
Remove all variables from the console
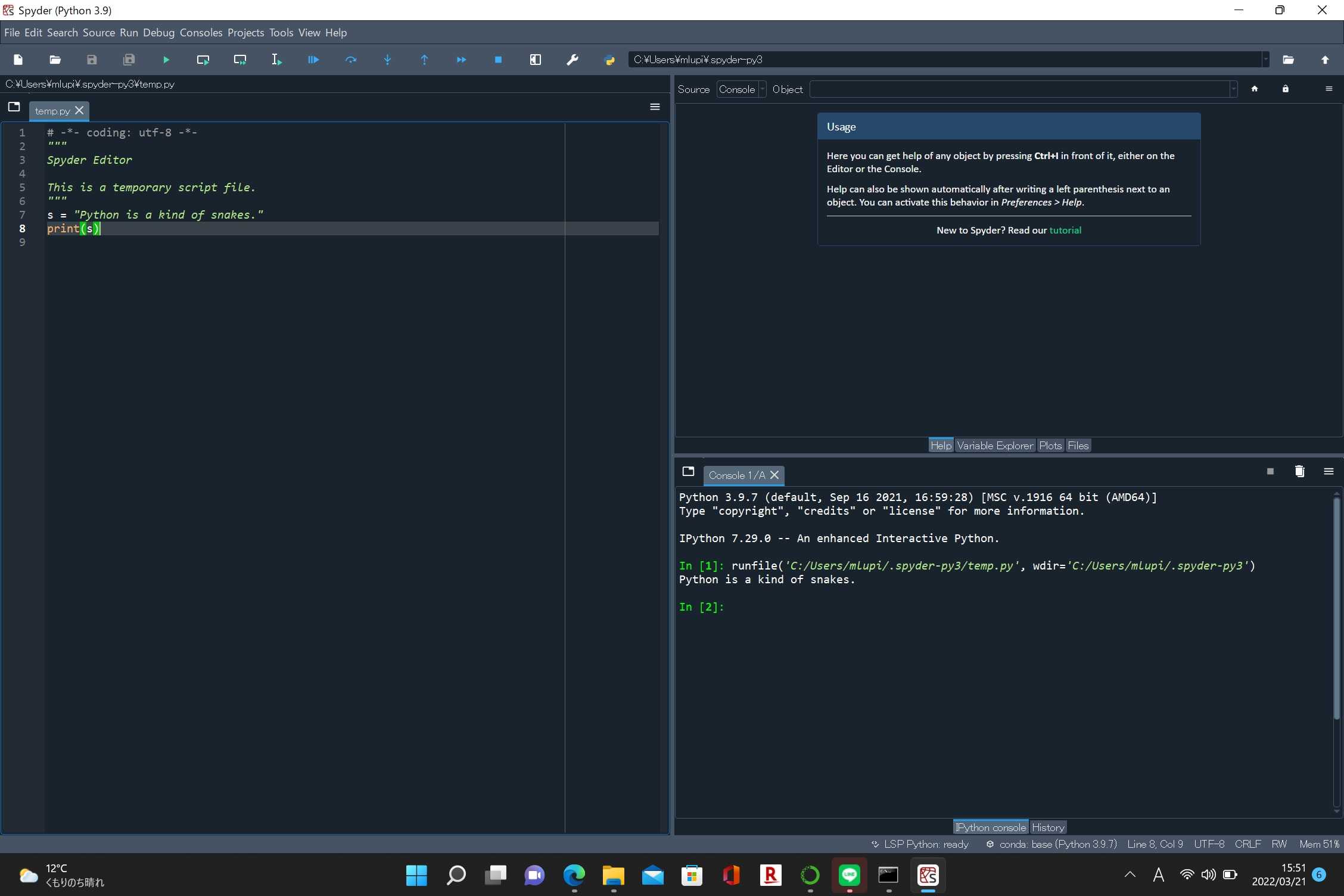pyautogui.click(x=1300, y=471)
